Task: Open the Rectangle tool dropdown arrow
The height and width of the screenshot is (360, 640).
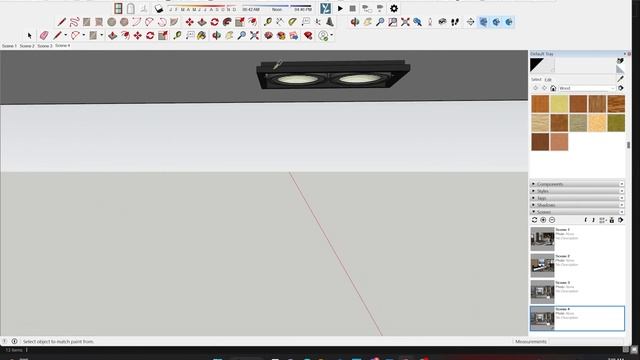Action: (x=101, y=35)
